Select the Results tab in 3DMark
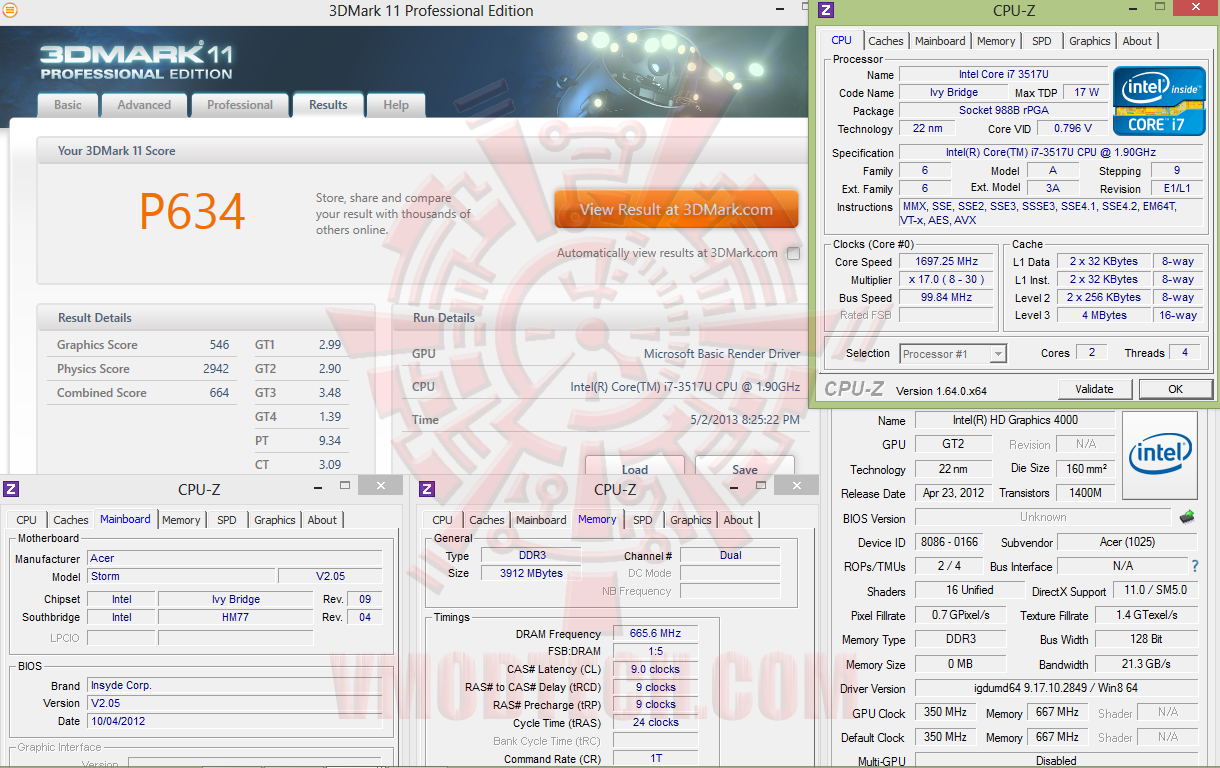 click(328, 105)
